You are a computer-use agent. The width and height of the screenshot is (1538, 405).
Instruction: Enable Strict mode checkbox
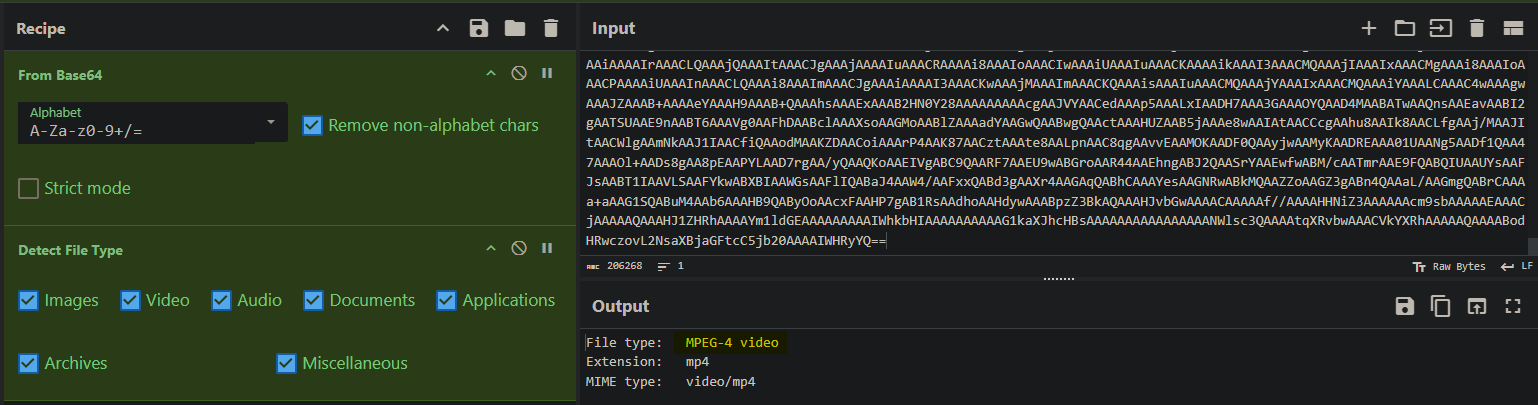tap(29, 188)
